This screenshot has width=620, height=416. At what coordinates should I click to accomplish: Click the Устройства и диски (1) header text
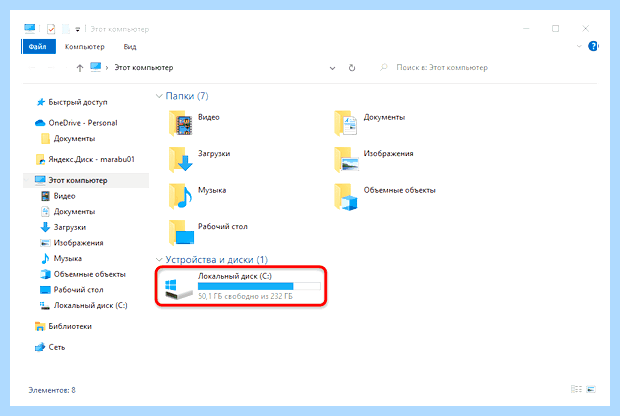tap(217, 260)
